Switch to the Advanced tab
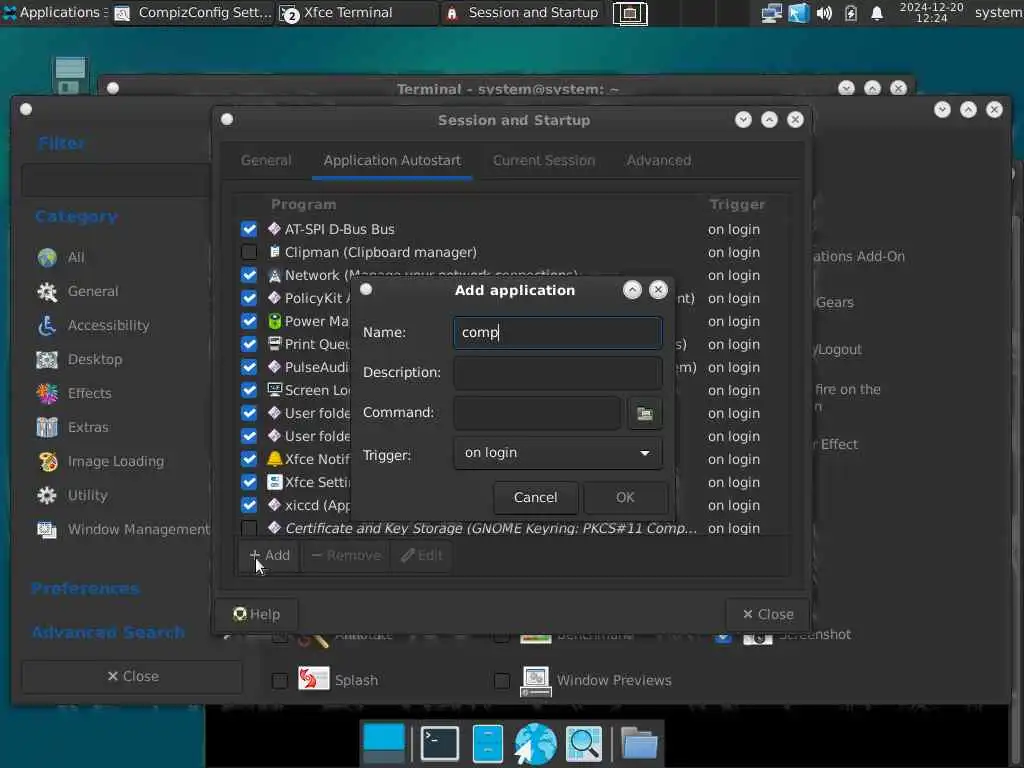This screenshot has width=1024, height=768. coord(658,161)
